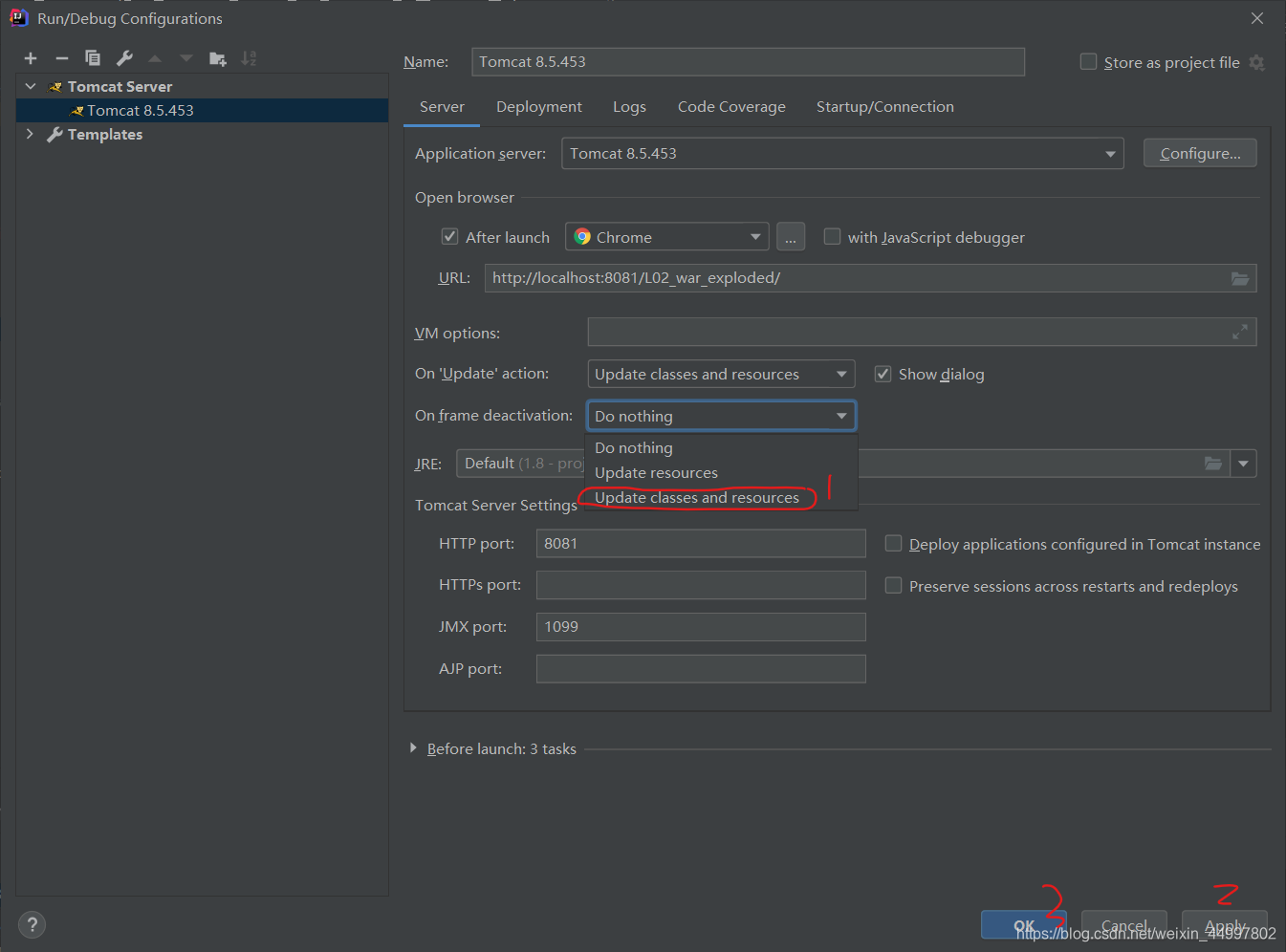Uncheck the After launch checkbox

pos(449,236)
